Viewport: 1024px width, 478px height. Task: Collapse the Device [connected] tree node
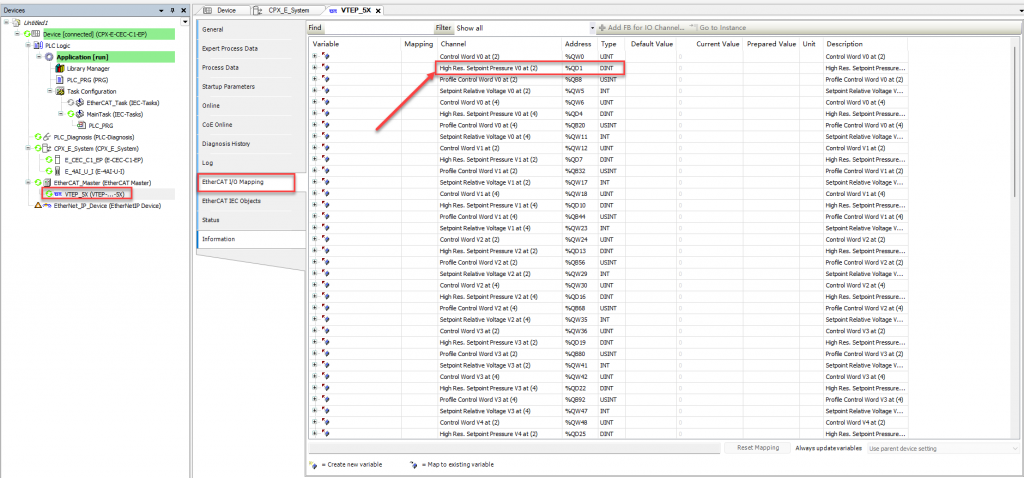tap(16, 34)
